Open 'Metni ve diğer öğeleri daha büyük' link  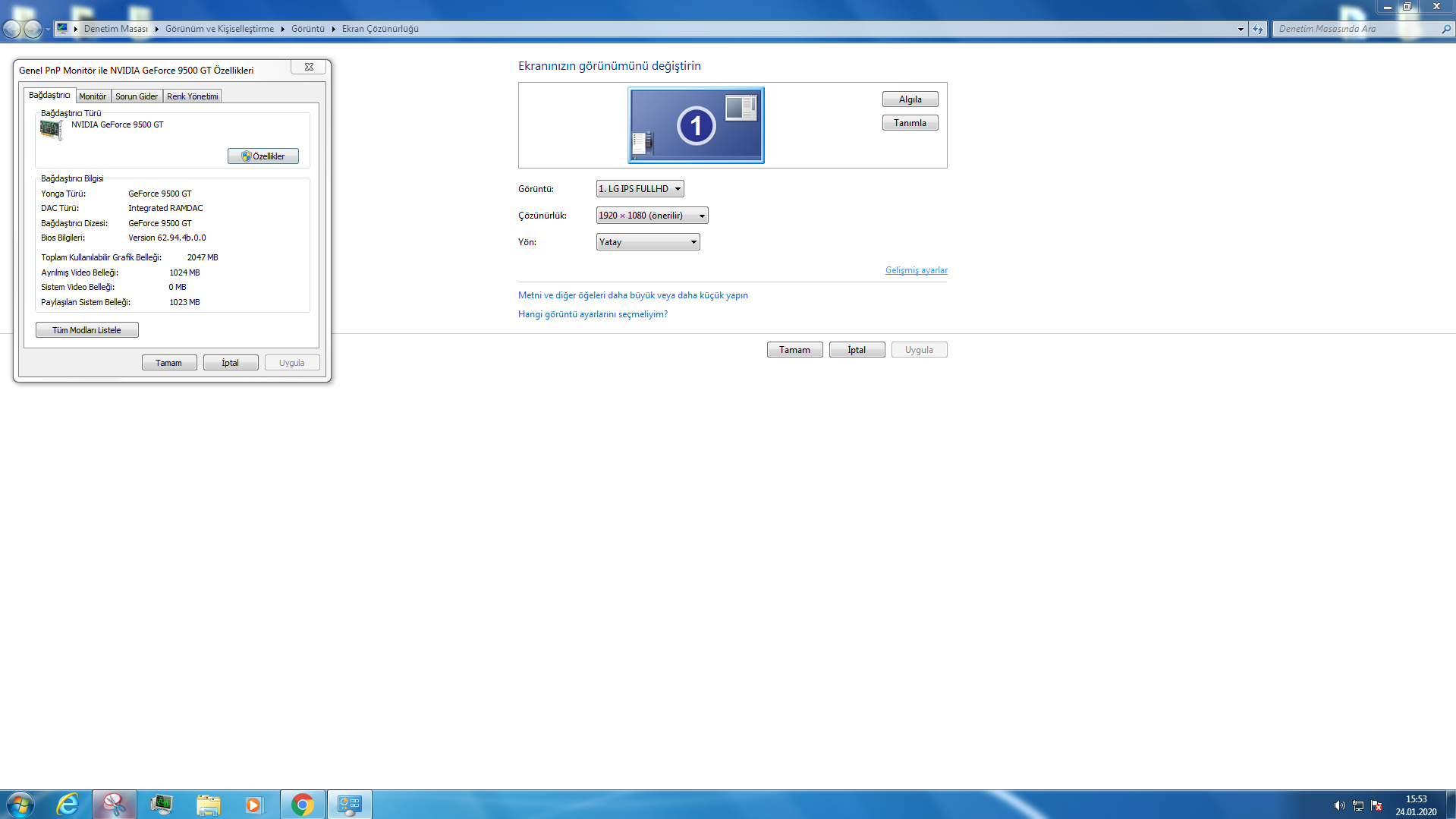click(x=633, y=295)
